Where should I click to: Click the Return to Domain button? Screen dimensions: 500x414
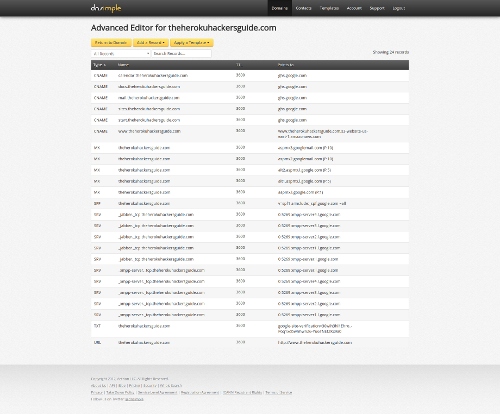pos(111,43)
